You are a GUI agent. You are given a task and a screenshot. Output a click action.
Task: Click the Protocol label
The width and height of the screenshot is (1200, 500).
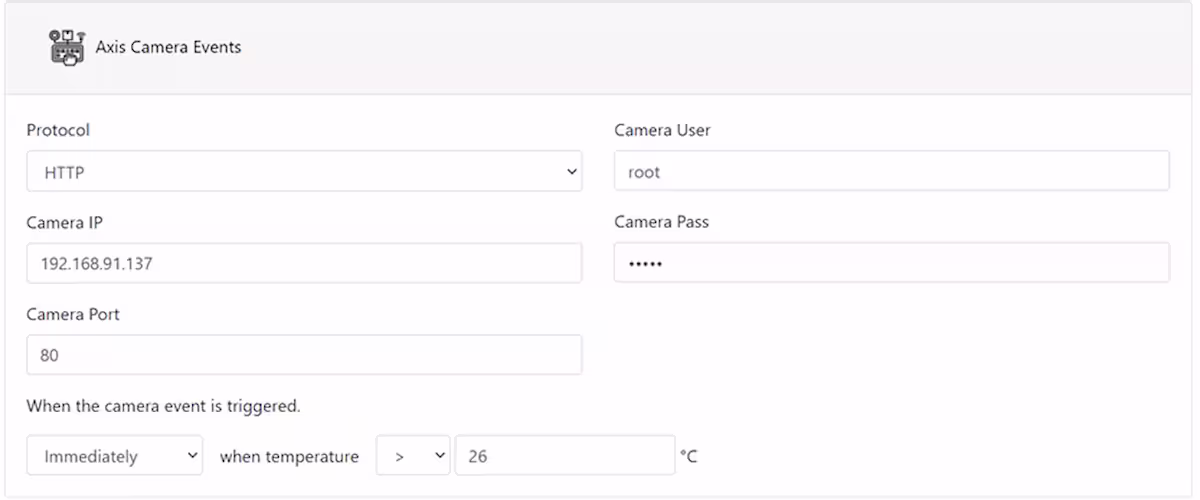click(58, 131)
